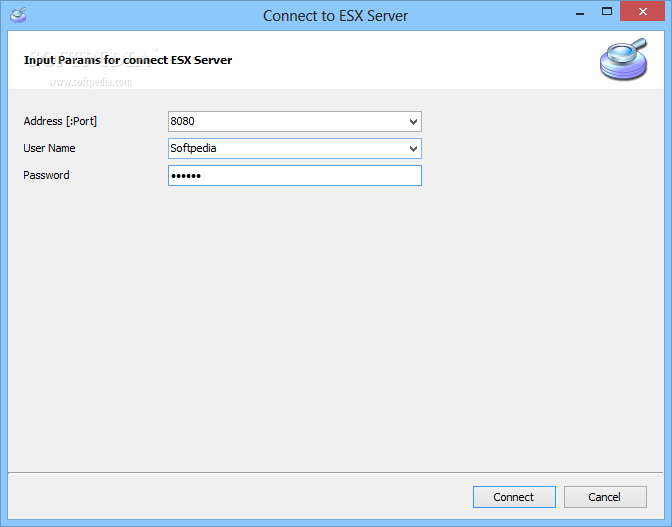Expand the User Name dropdown arrow
Image resolution: width=672 pixels, height=527 pixels.
(x=413, y=149)
